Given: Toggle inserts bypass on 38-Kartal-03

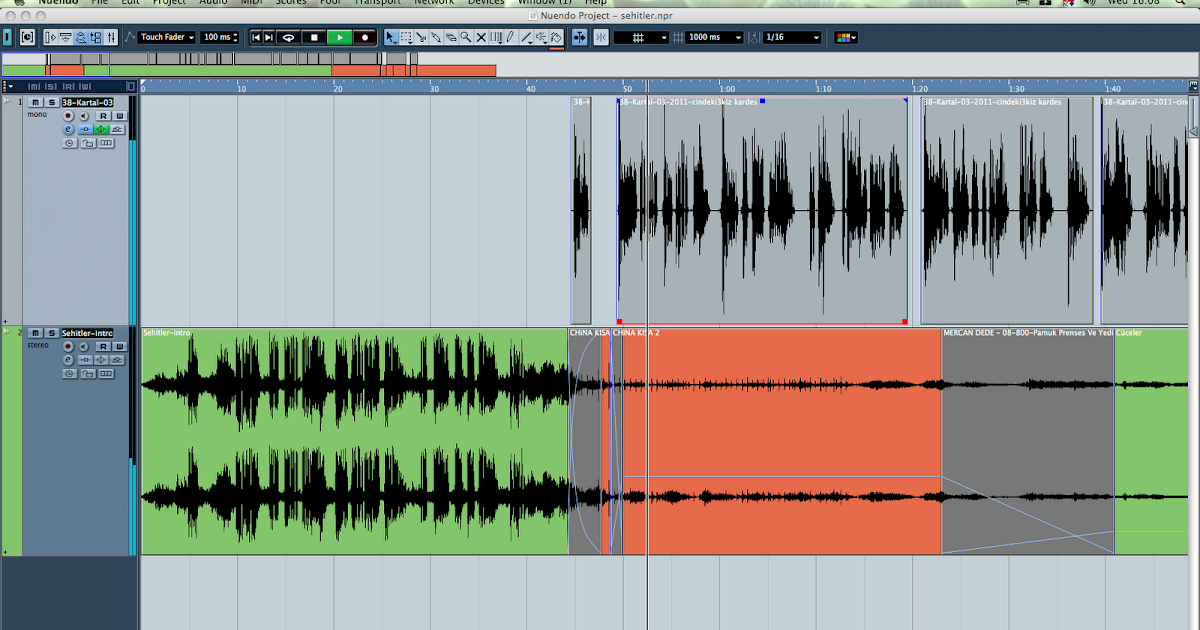Looking at the screenshot, I should pyautogui.click(x=85, y=129).
